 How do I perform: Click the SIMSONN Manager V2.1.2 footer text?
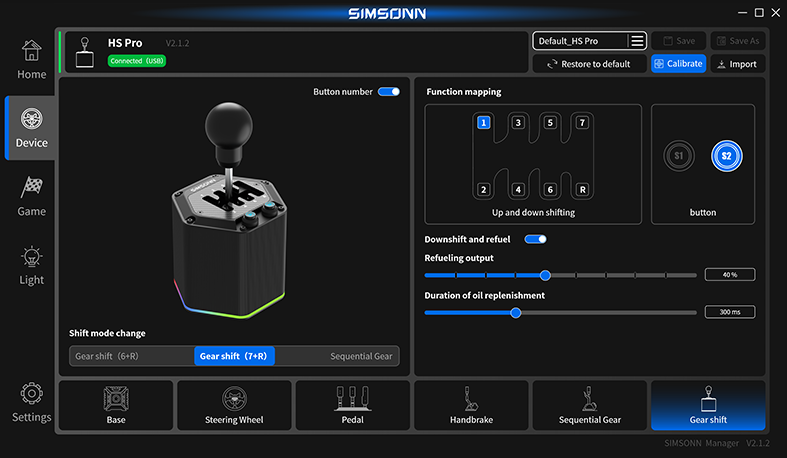click(717, 443)
